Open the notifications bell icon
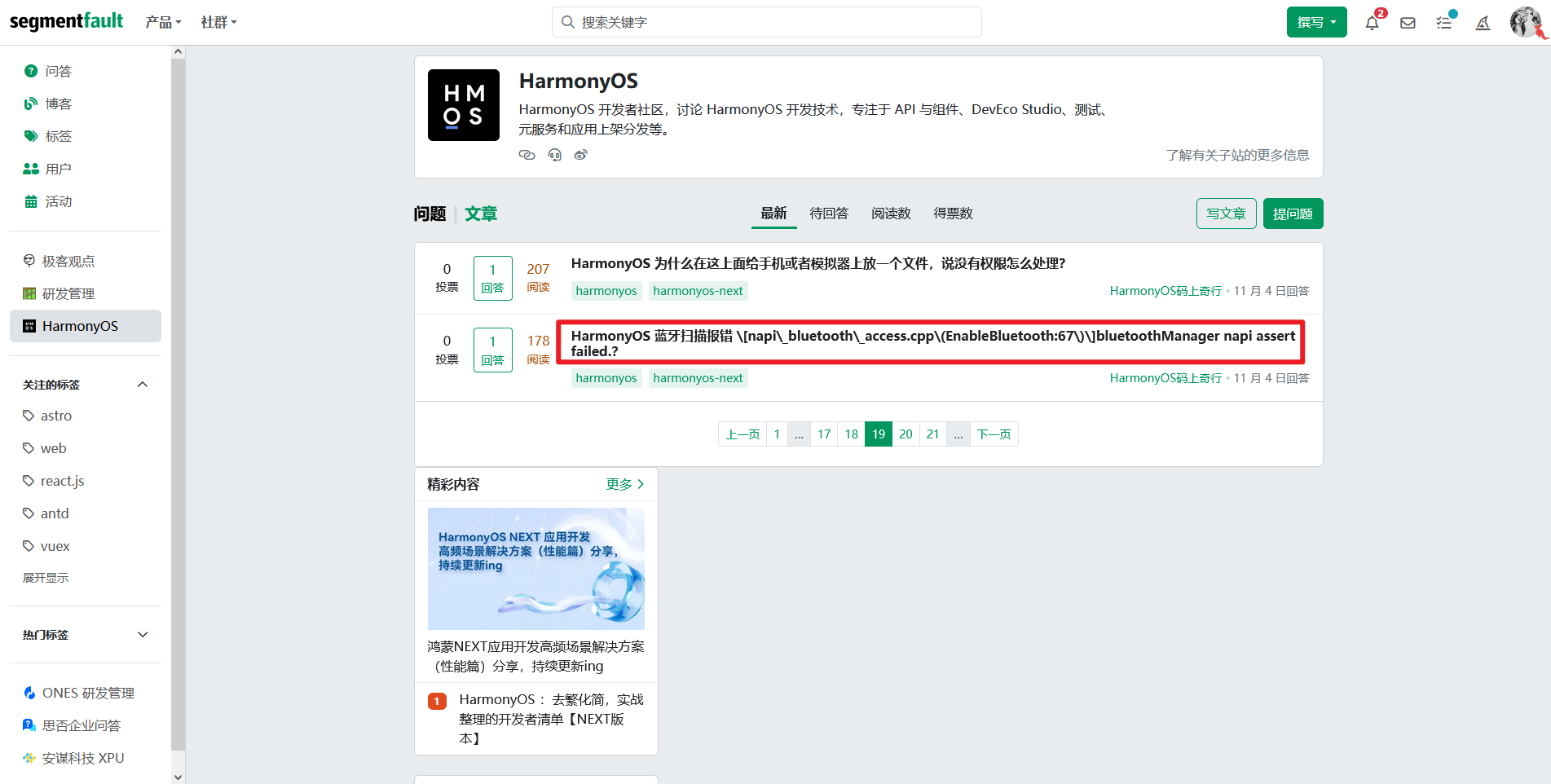Viewport: 1551px width, 784px height. pyautogui.click(x=1373, y=23)
